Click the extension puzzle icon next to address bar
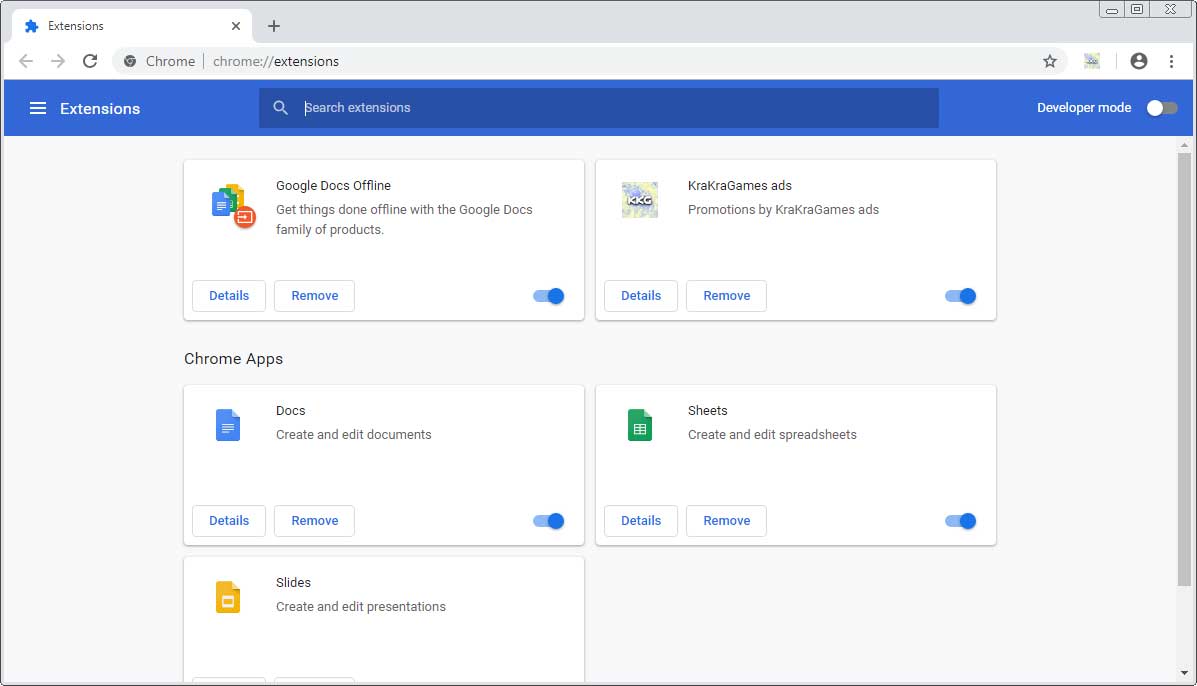The height and width of the screenshot is (686, 1197). click(1092, 61)
